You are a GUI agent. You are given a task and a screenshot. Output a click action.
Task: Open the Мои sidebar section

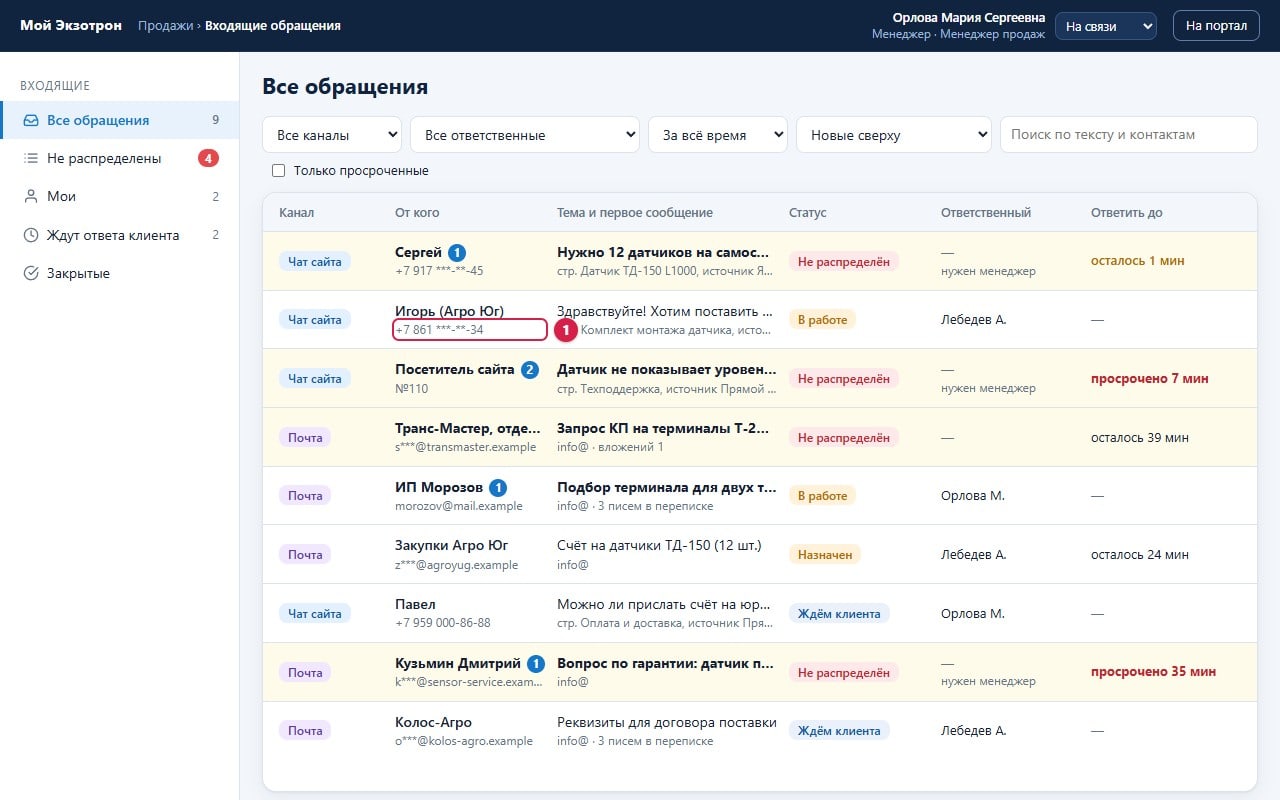[119, 197]
